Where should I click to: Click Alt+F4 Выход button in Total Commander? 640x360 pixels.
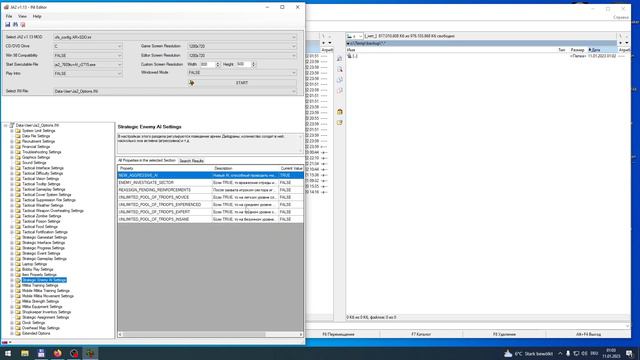coord(588,334)
